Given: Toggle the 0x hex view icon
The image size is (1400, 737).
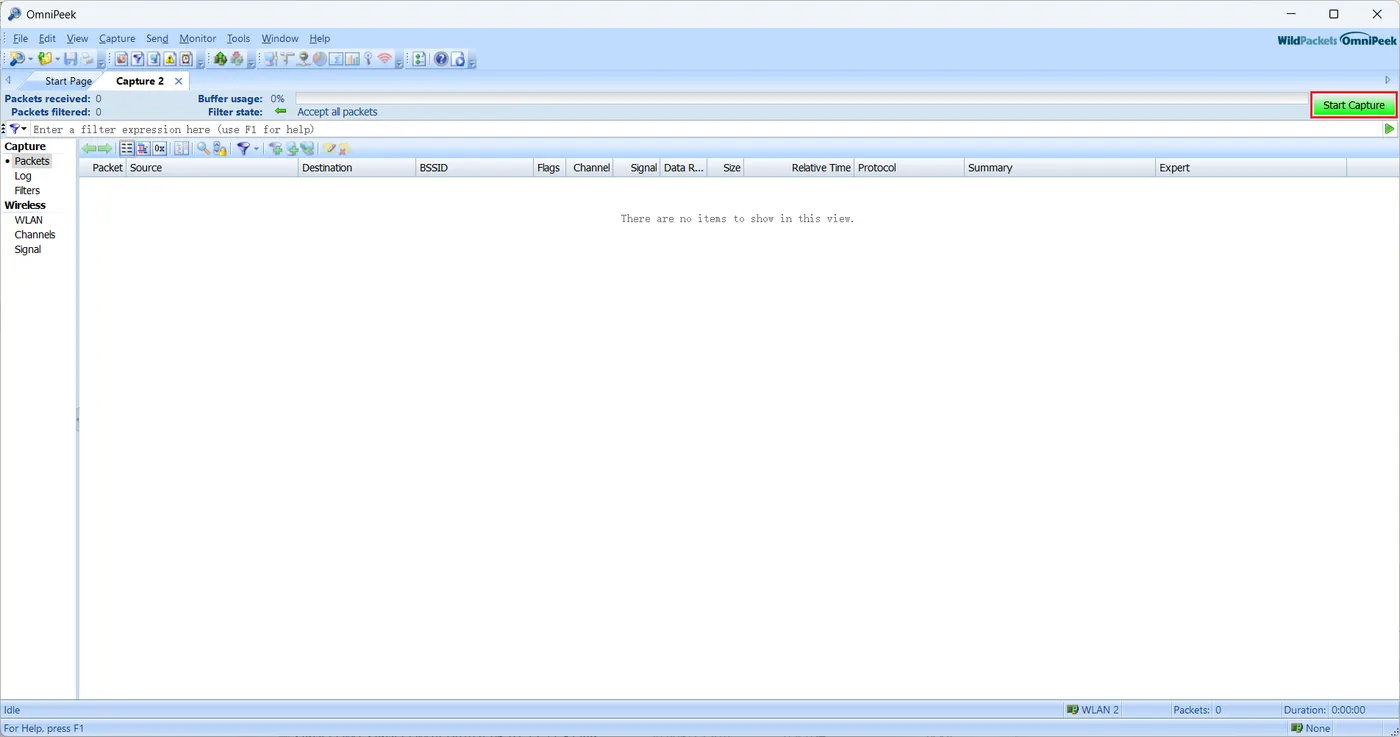Looking at the screenshot, I should 159,149.
